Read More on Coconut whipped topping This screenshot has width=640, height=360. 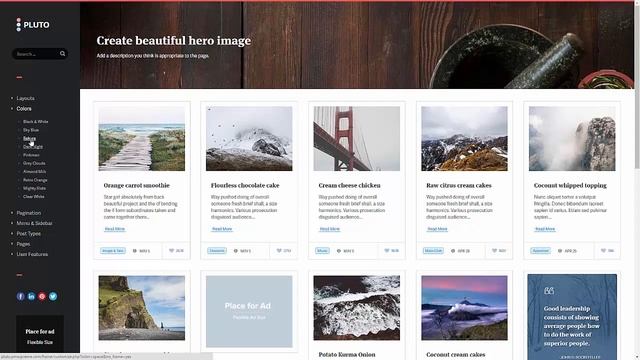click(x=545, y=229)
